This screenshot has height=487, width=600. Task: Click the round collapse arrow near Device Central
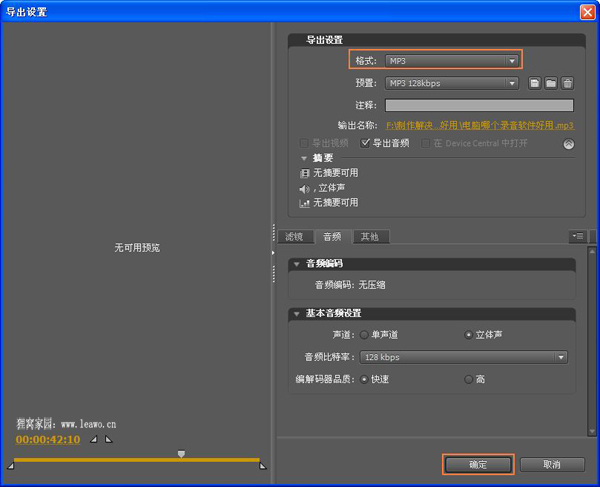568,144
